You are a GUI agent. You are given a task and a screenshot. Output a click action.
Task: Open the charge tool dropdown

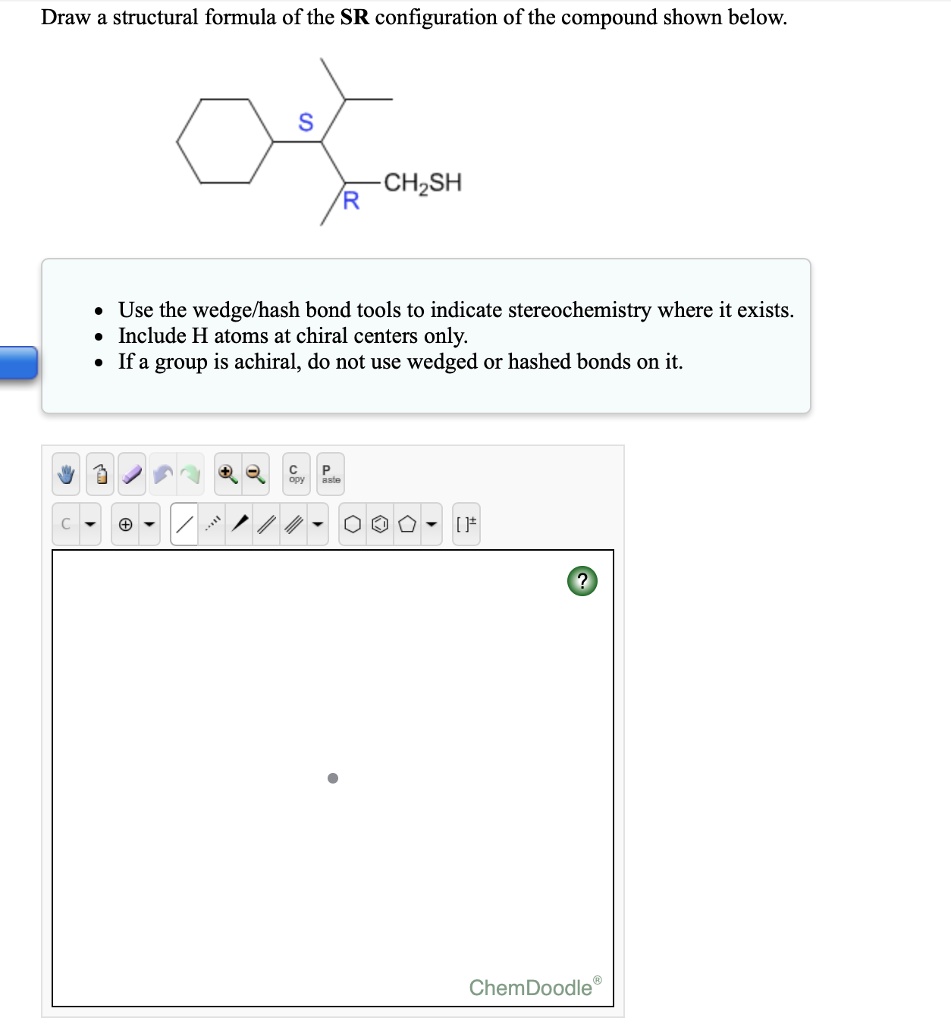pos(149,523)
